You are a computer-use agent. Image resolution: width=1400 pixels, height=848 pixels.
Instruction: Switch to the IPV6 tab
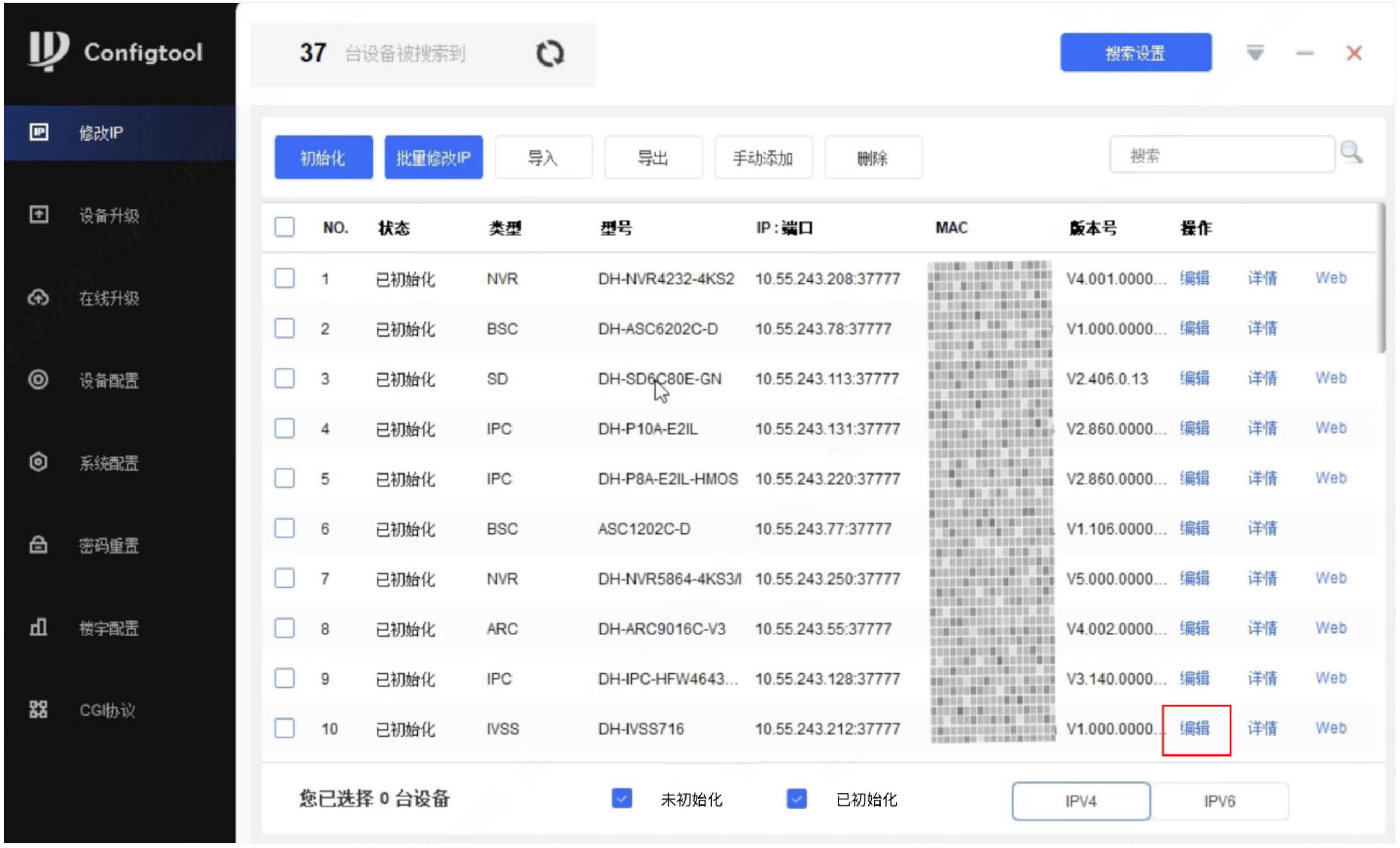[1219, 801]
